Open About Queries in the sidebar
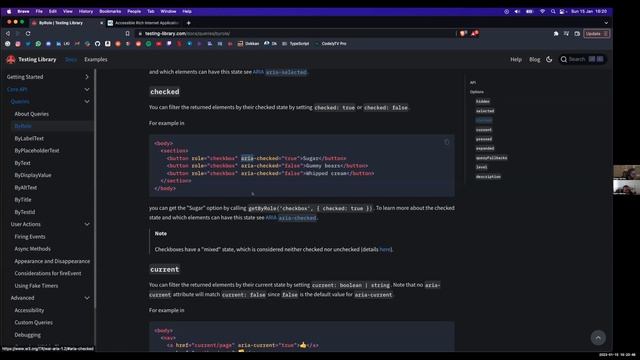The height and width of the screenshot is (360, 640). point(31,114)
